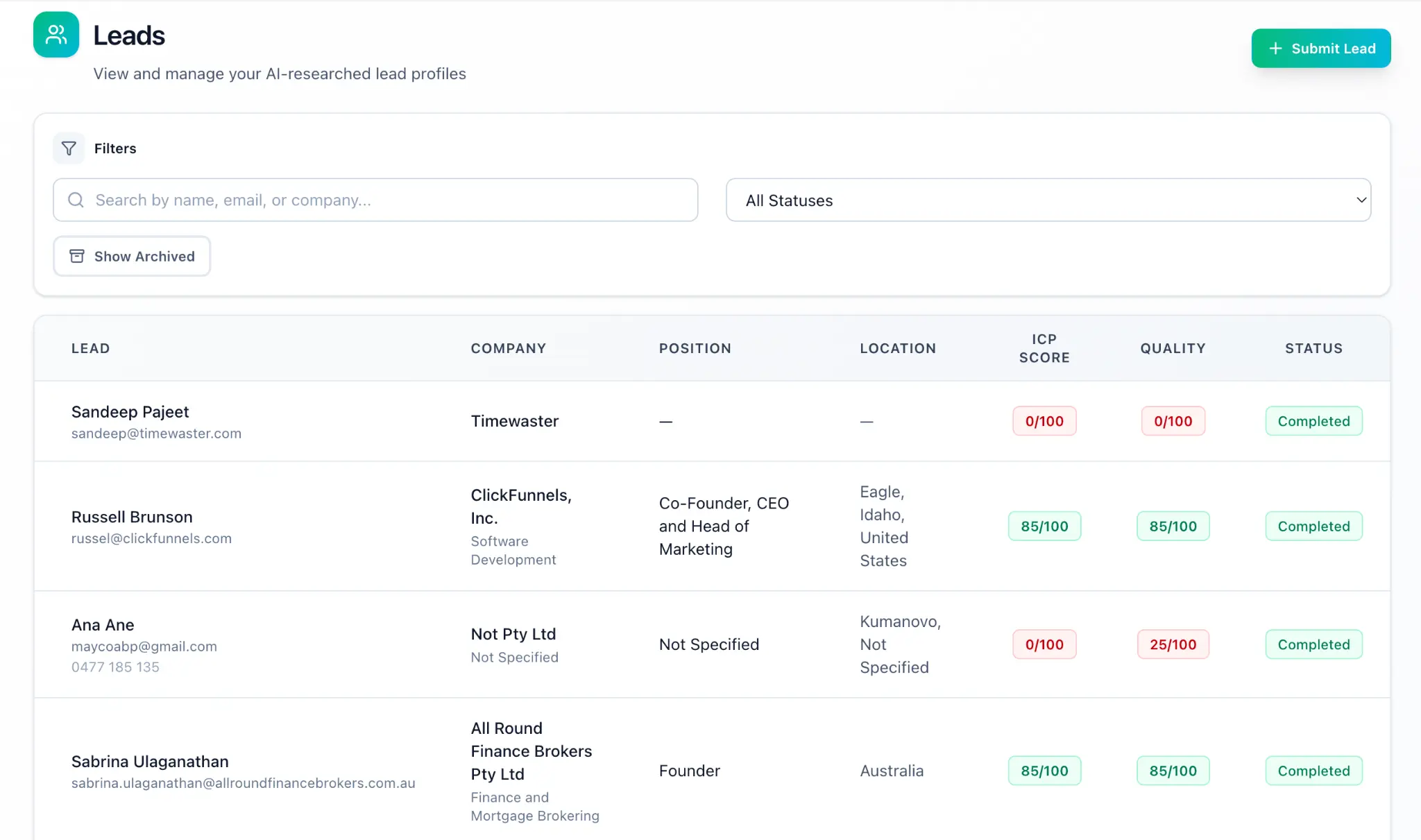Click the plus icon on Submit Lead
This screenshot has width=1421, height=840.
click(x=1274, y=48)
